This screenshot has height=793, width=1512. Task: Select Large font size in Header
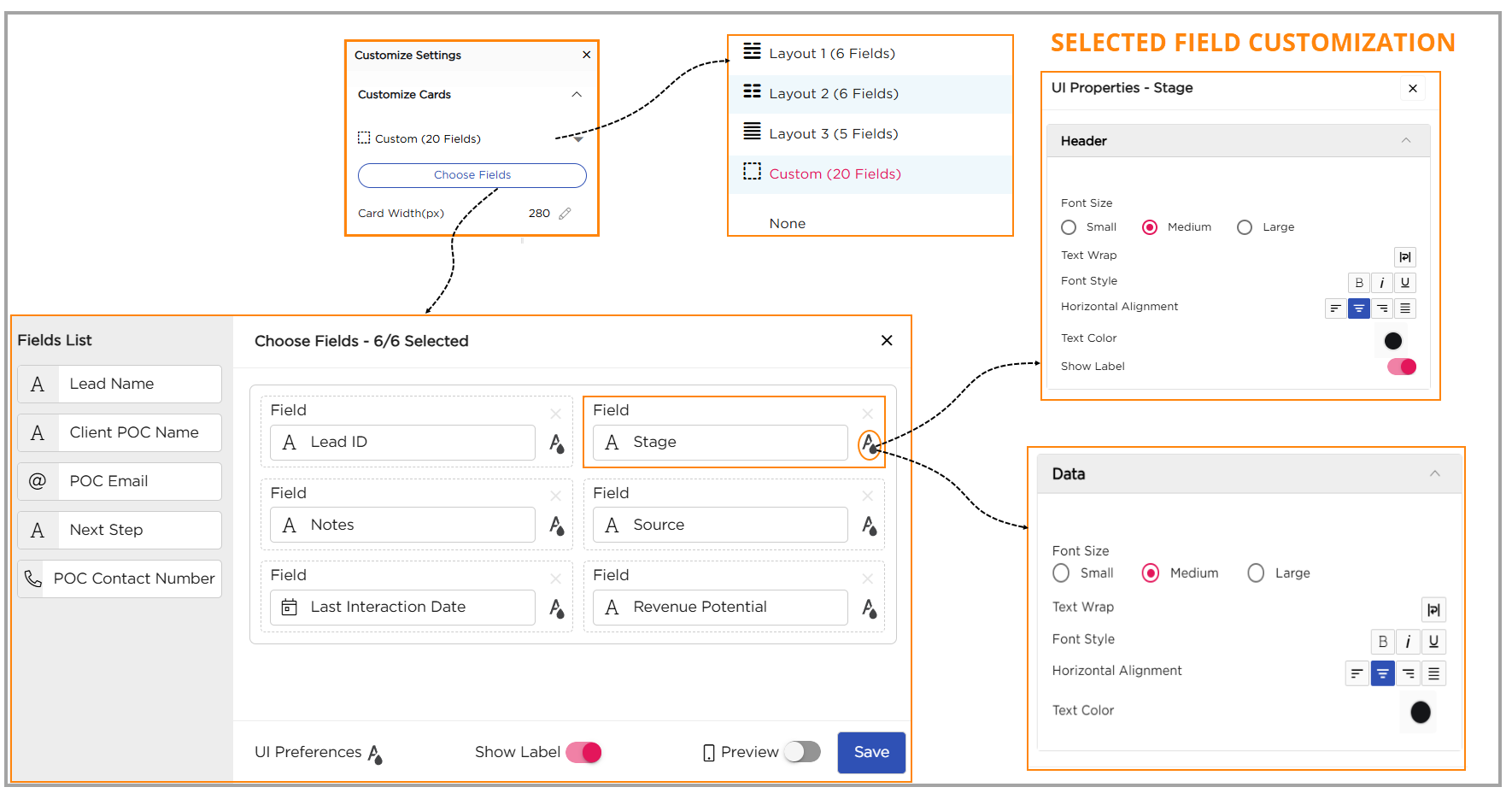point(1245,227)
